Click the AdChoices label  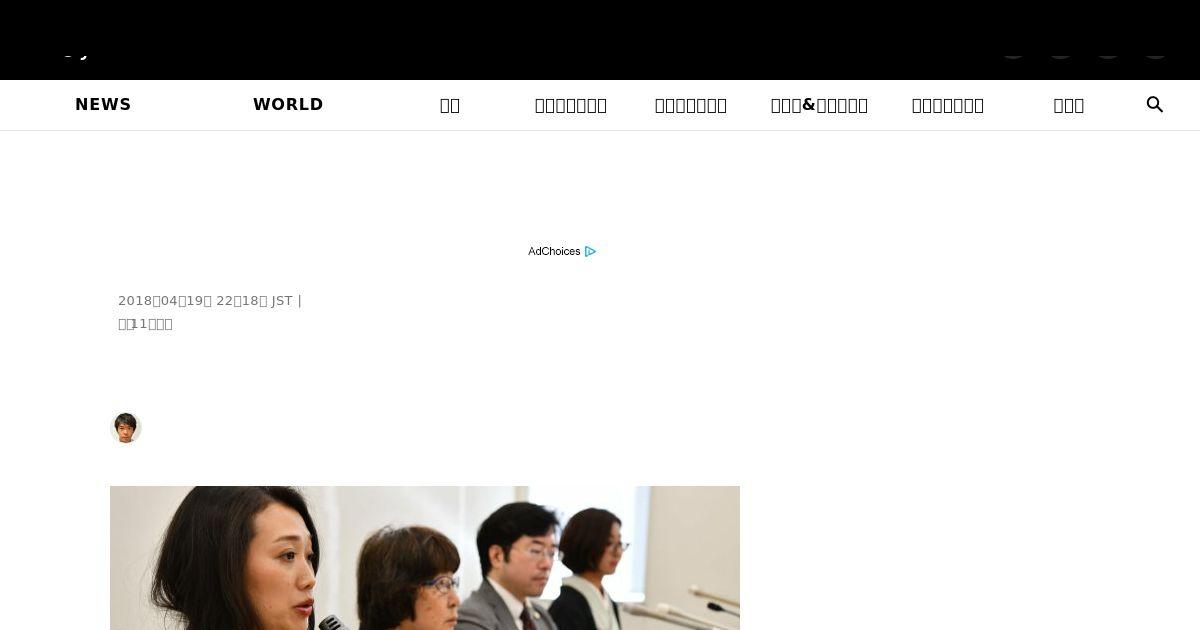point(554,252)
